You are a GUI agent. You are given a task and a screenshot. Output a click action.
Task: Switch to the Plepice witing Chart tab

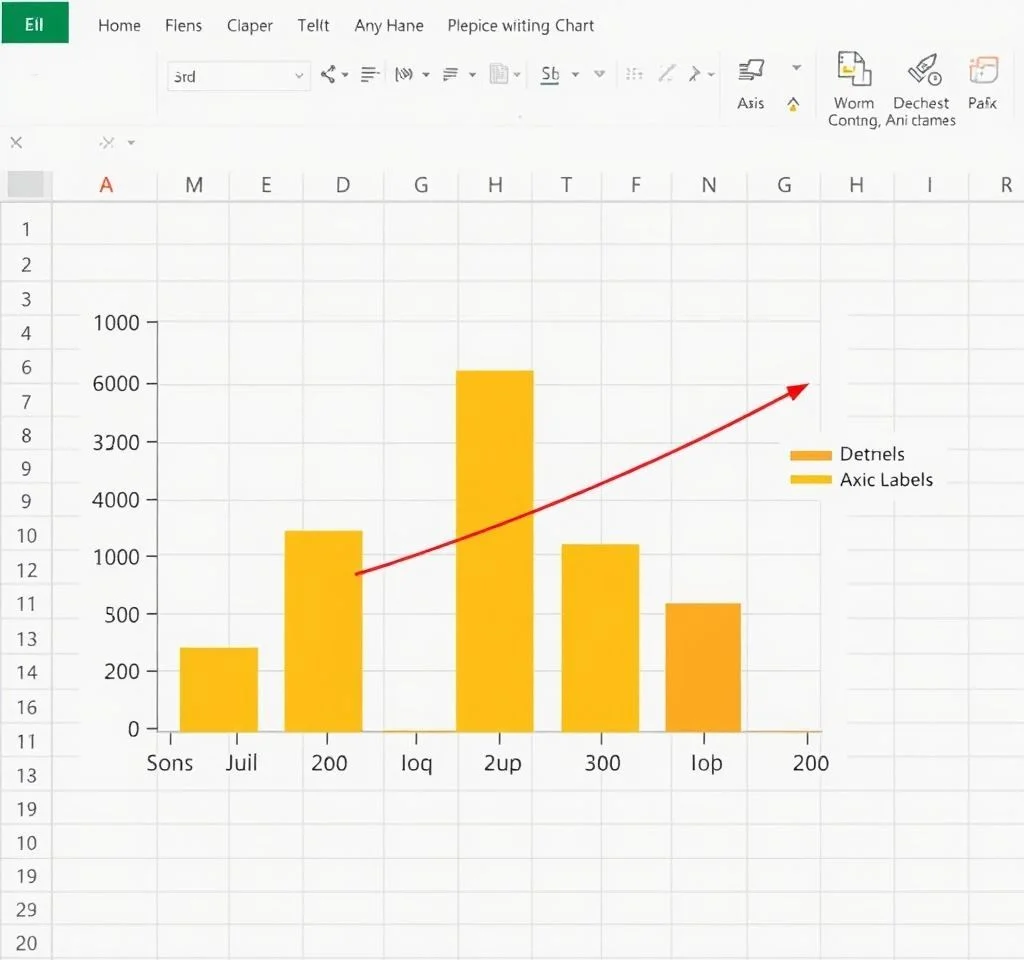[x=520, y=25]
